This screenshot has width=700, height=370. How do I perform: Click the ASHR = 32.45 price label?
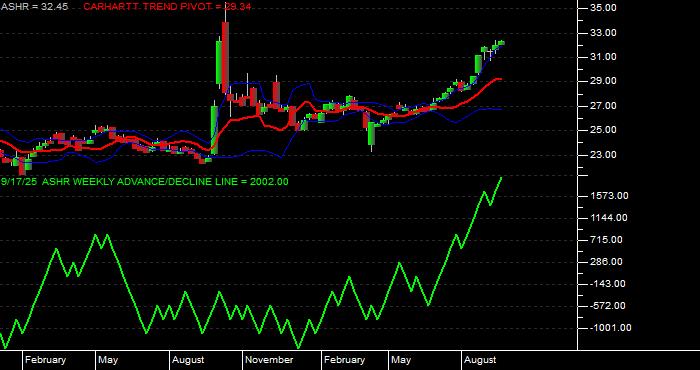click(x=34, y=7)
